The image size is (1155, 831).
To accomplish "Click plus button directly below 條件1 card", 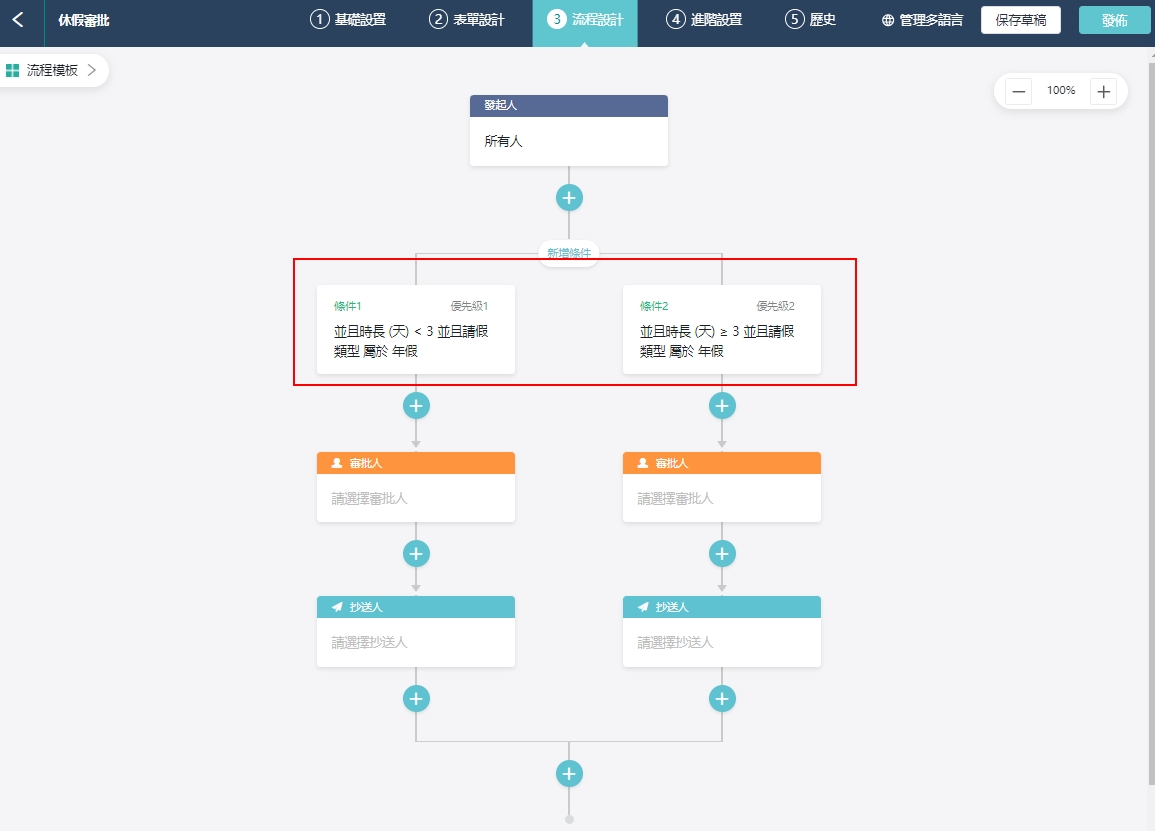I will point(416,406).
